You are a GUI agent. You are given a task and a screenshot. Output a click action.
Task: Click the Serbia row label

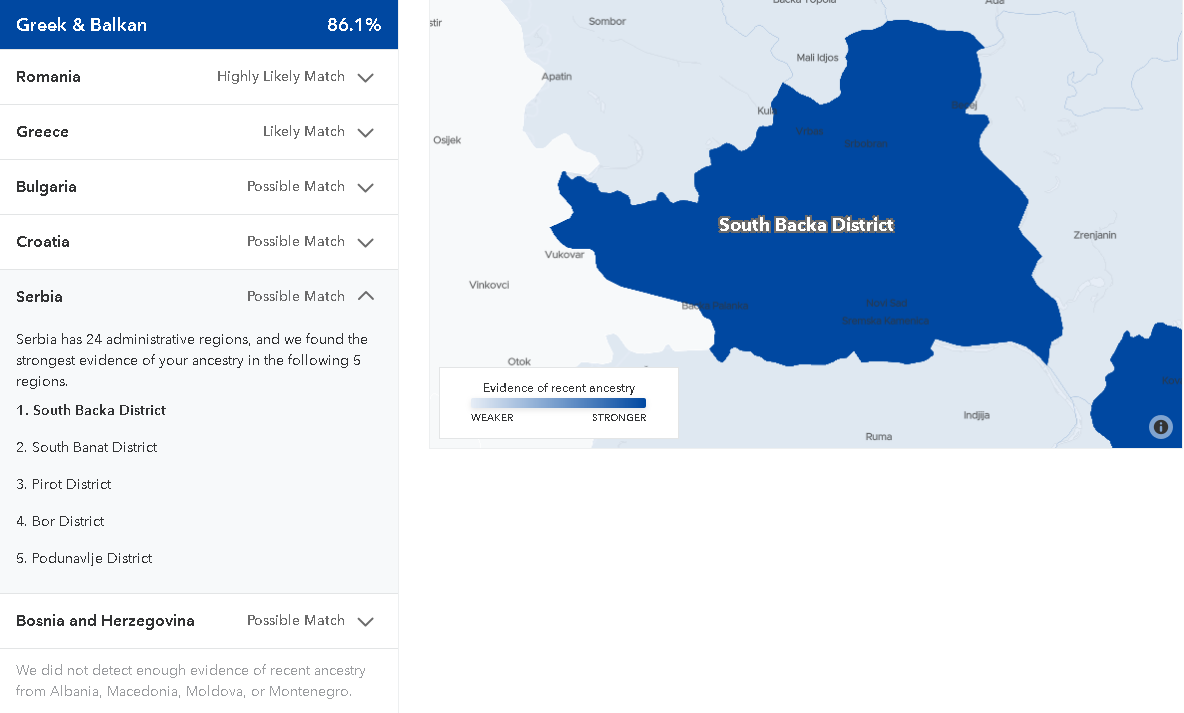point(39,297)
